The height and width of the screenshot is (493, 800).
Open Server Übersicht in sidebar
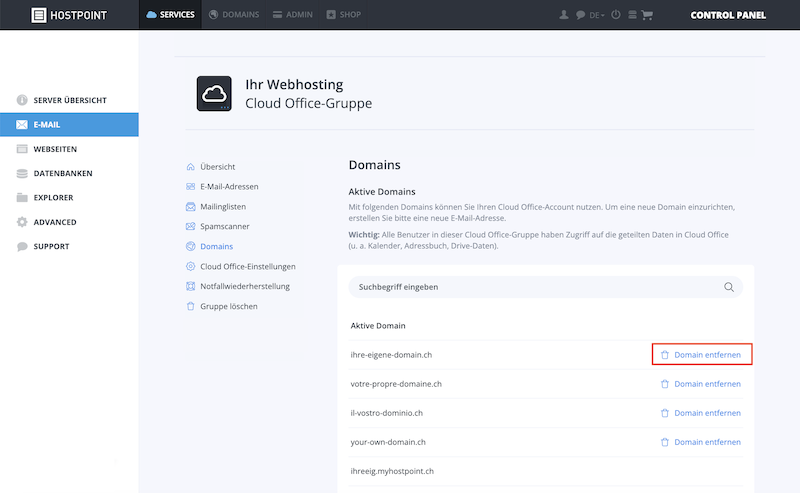point(69,100)
